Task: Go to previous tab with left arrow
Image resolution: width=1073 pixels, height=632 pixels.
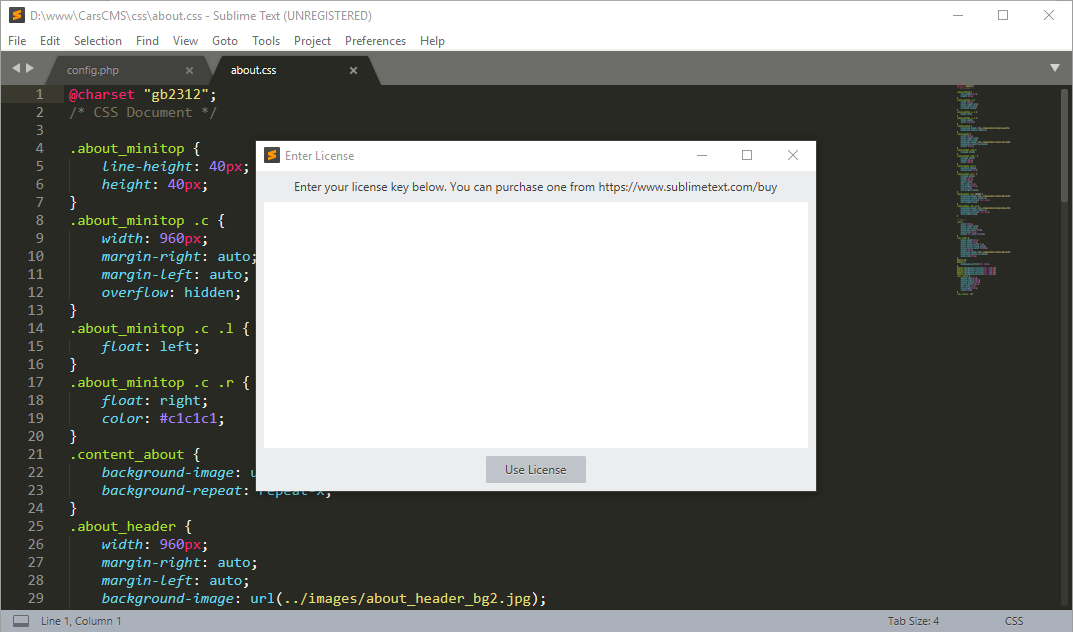Action: tap(16, 68)
